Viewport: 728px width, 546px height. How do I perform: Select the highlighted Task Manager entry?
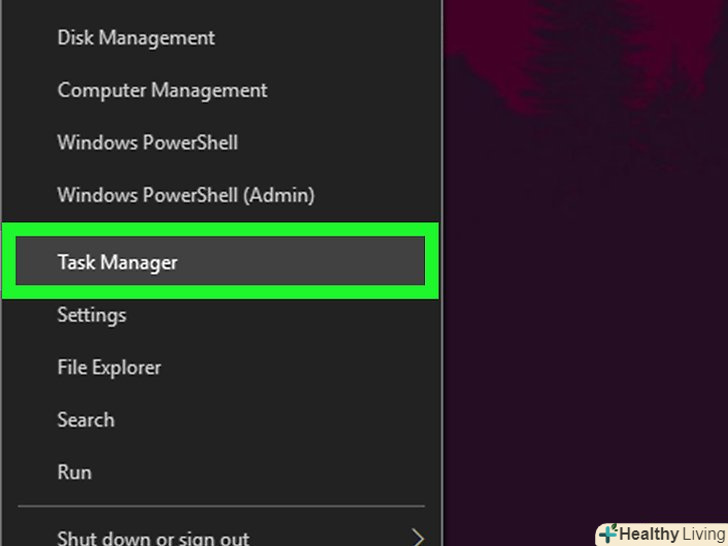pyautogui.click(x=117, y=263)
